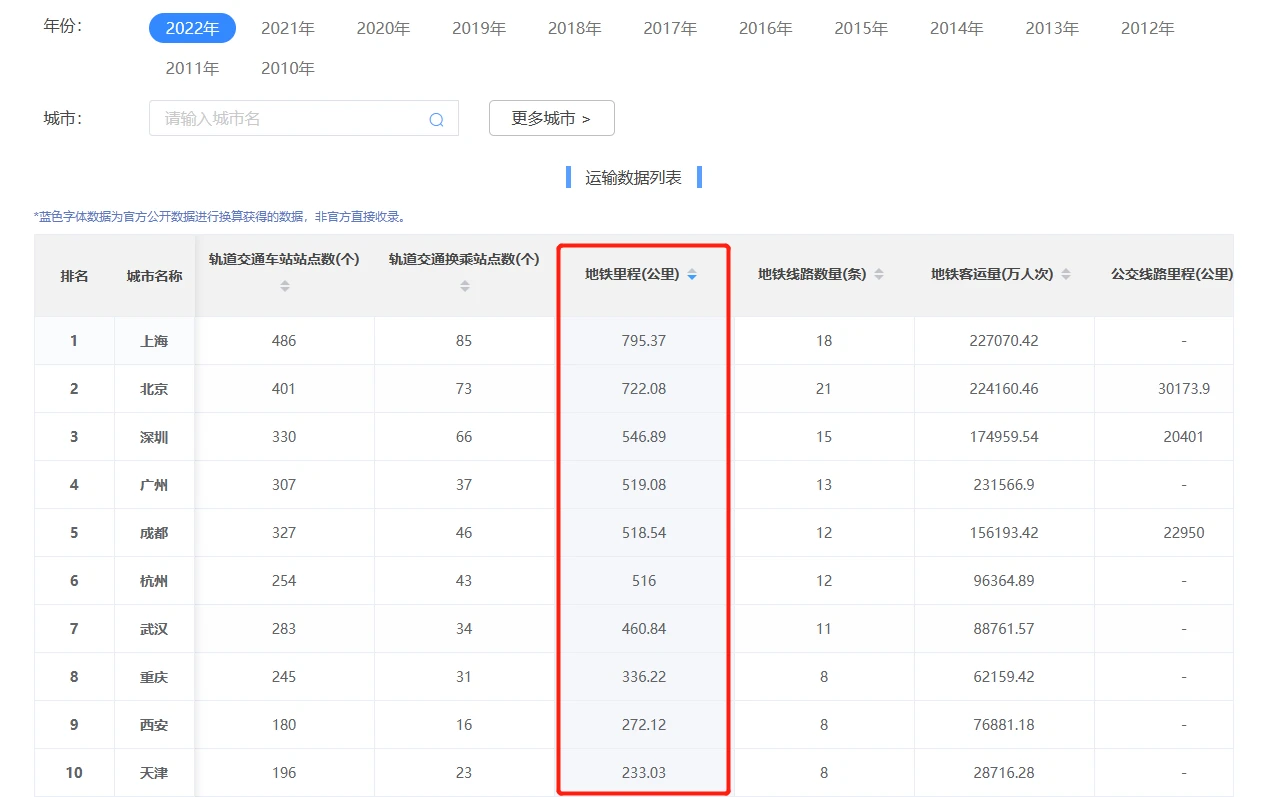Select the 武汉 city name cell

coord(155,629)
